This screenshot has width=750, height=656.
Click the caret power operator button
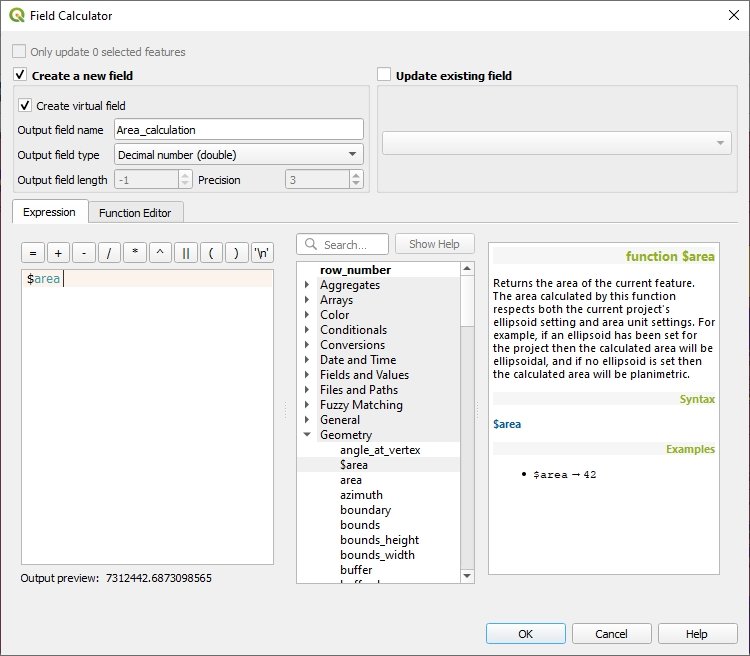point(161,253)
